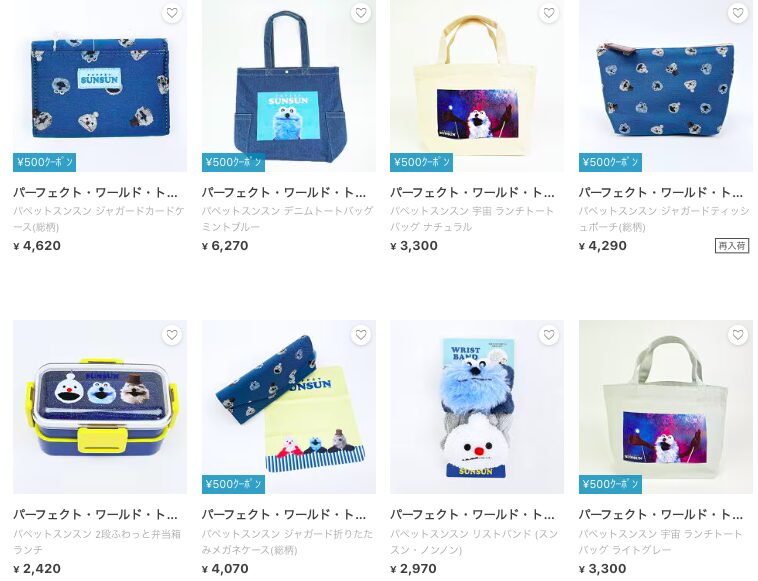758x581 pixels.
Task: Select ¥500 coupon tag on folding glasses case
Action: pos(233,484)
